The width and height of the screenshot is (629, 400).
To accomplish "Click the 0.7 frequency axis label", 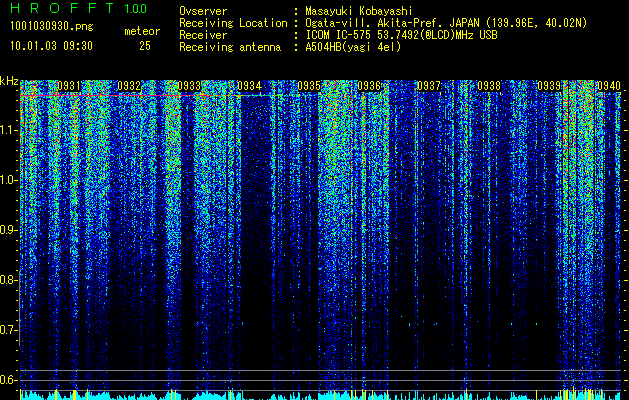I will pyautogui.click(x=9, y=330).
